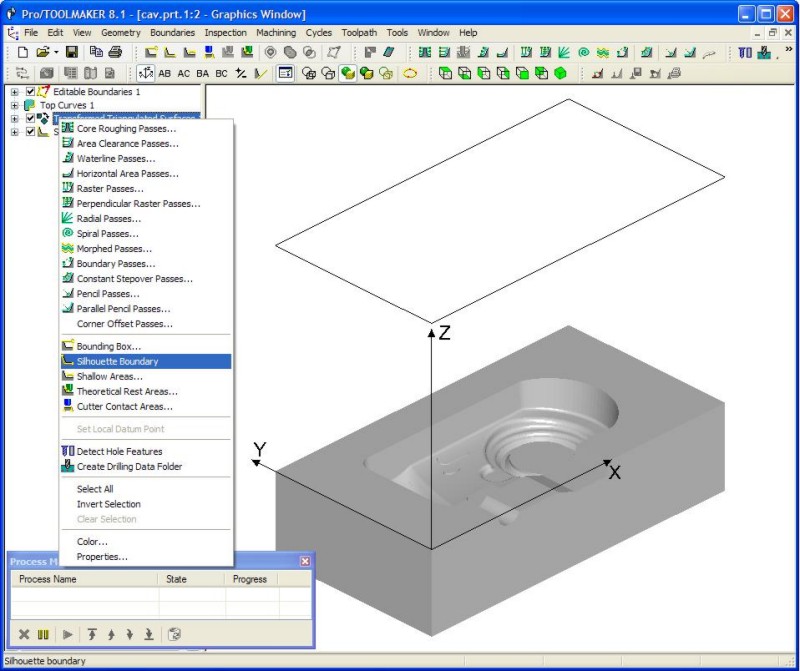Image resolution: width=800 pixels, height=671 pixels.
Task: Open the Inspection menu
Action: (226, 33)
